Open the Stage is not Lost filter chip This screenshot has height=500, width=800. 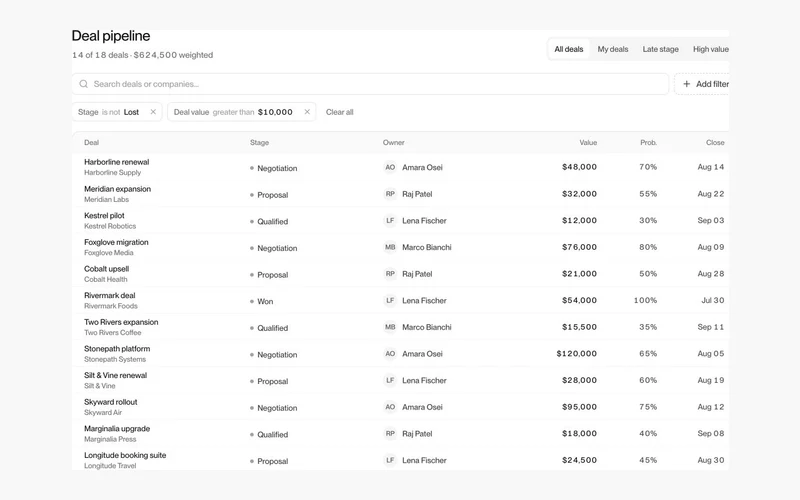117,112
